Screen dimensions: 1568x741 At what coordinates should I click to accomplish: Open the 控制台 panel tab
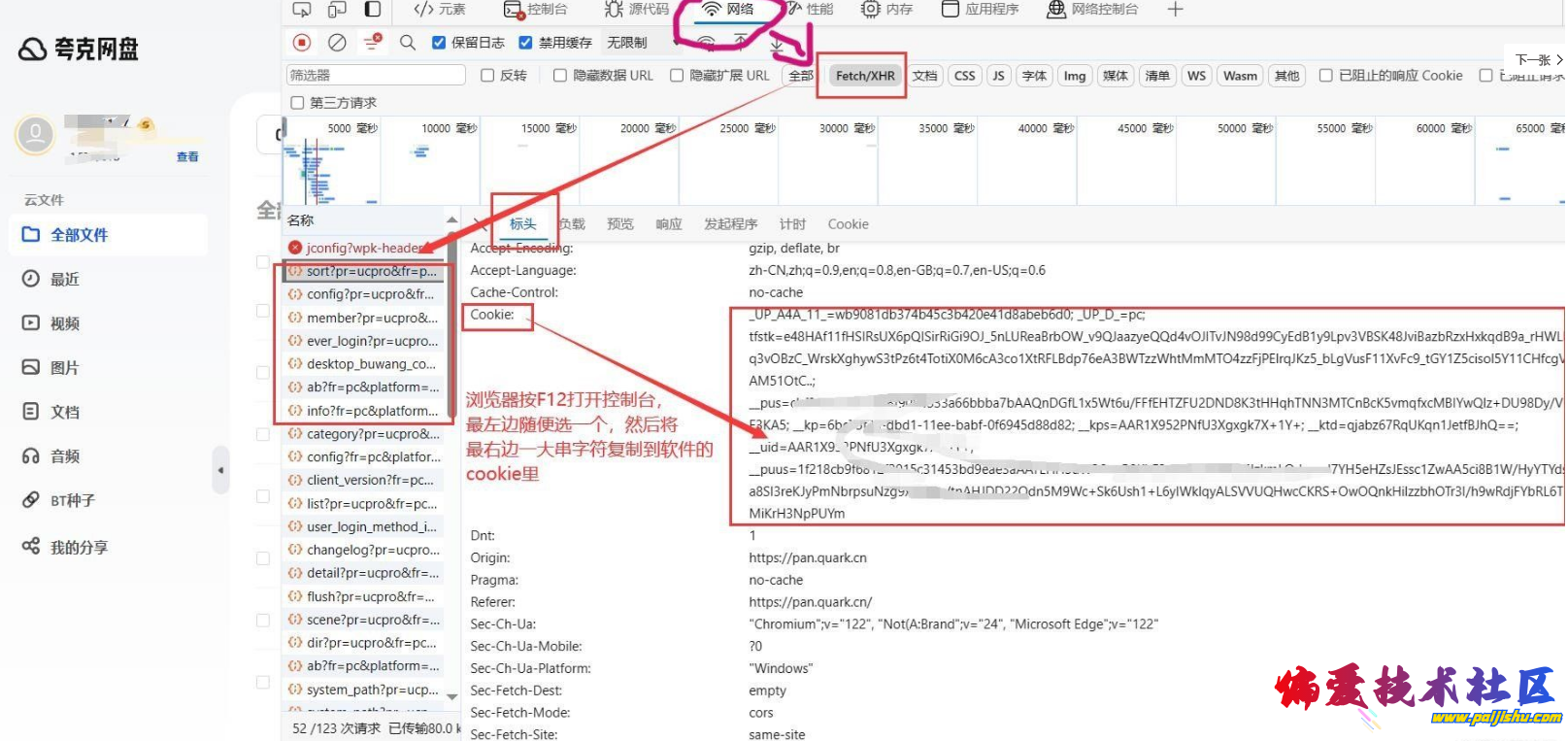[x=536, y=10]
